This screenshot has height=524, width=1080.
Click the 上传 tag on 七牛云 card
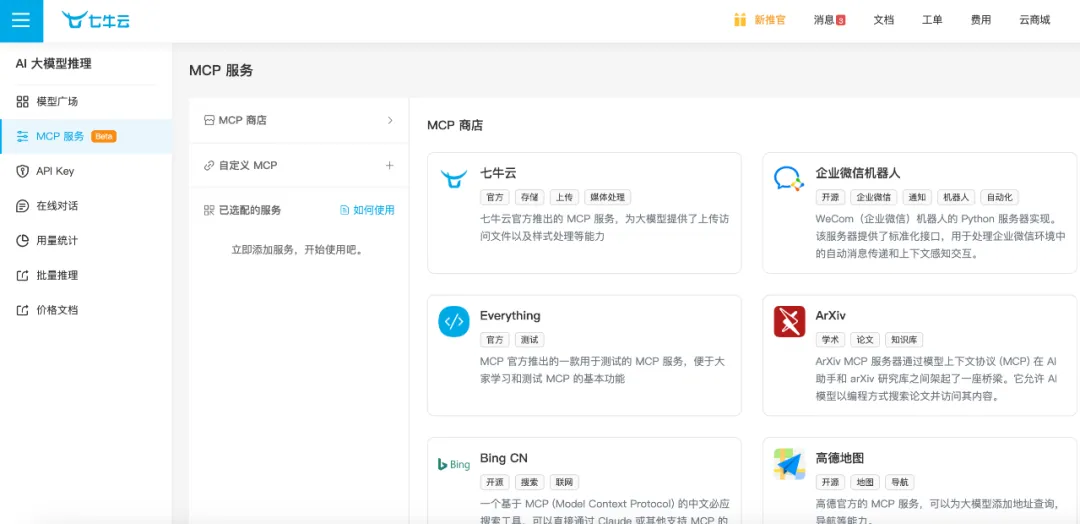(564, 198)
